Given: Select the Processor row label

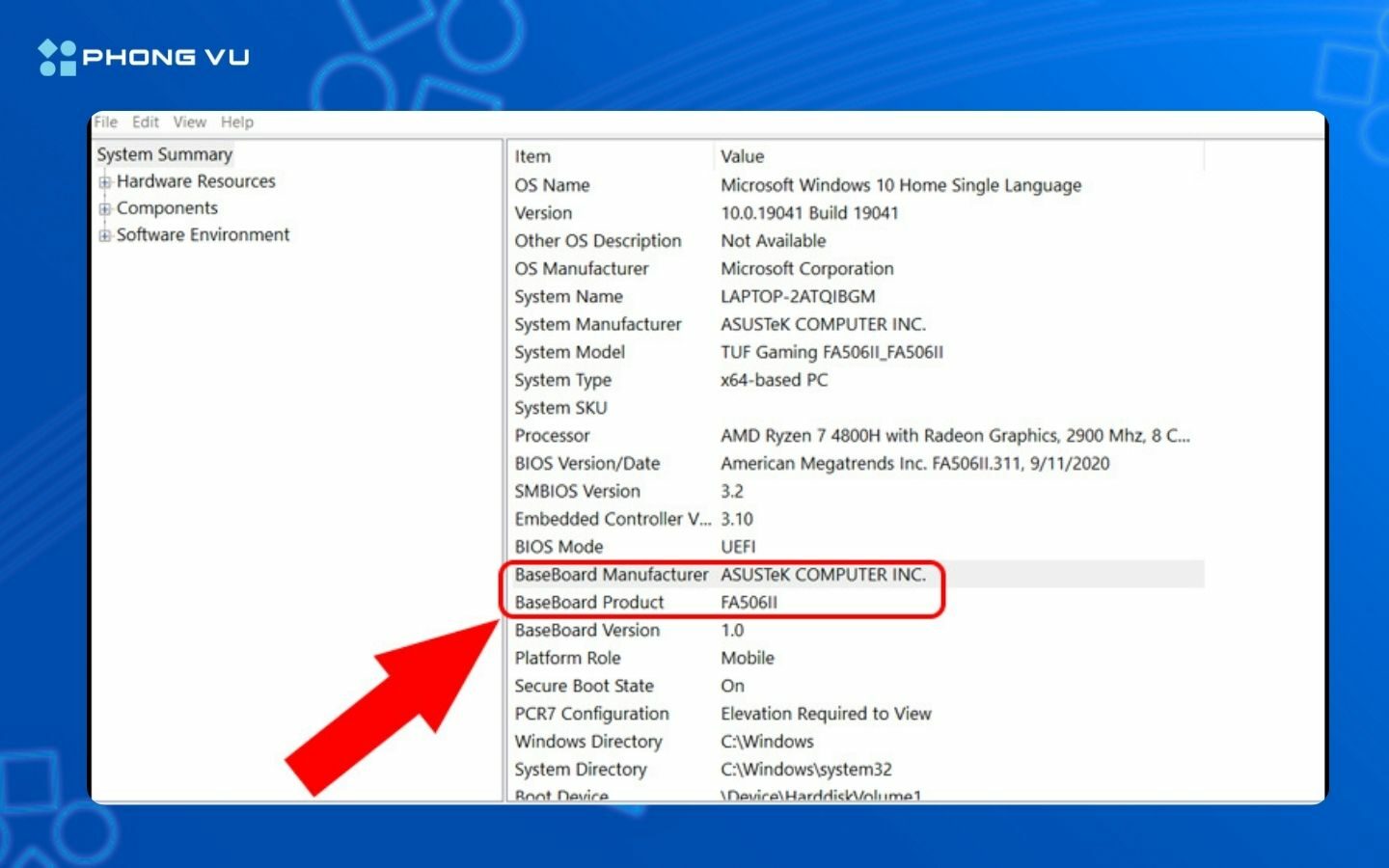Looking at the screenshot, I should (x=552, y=436).
